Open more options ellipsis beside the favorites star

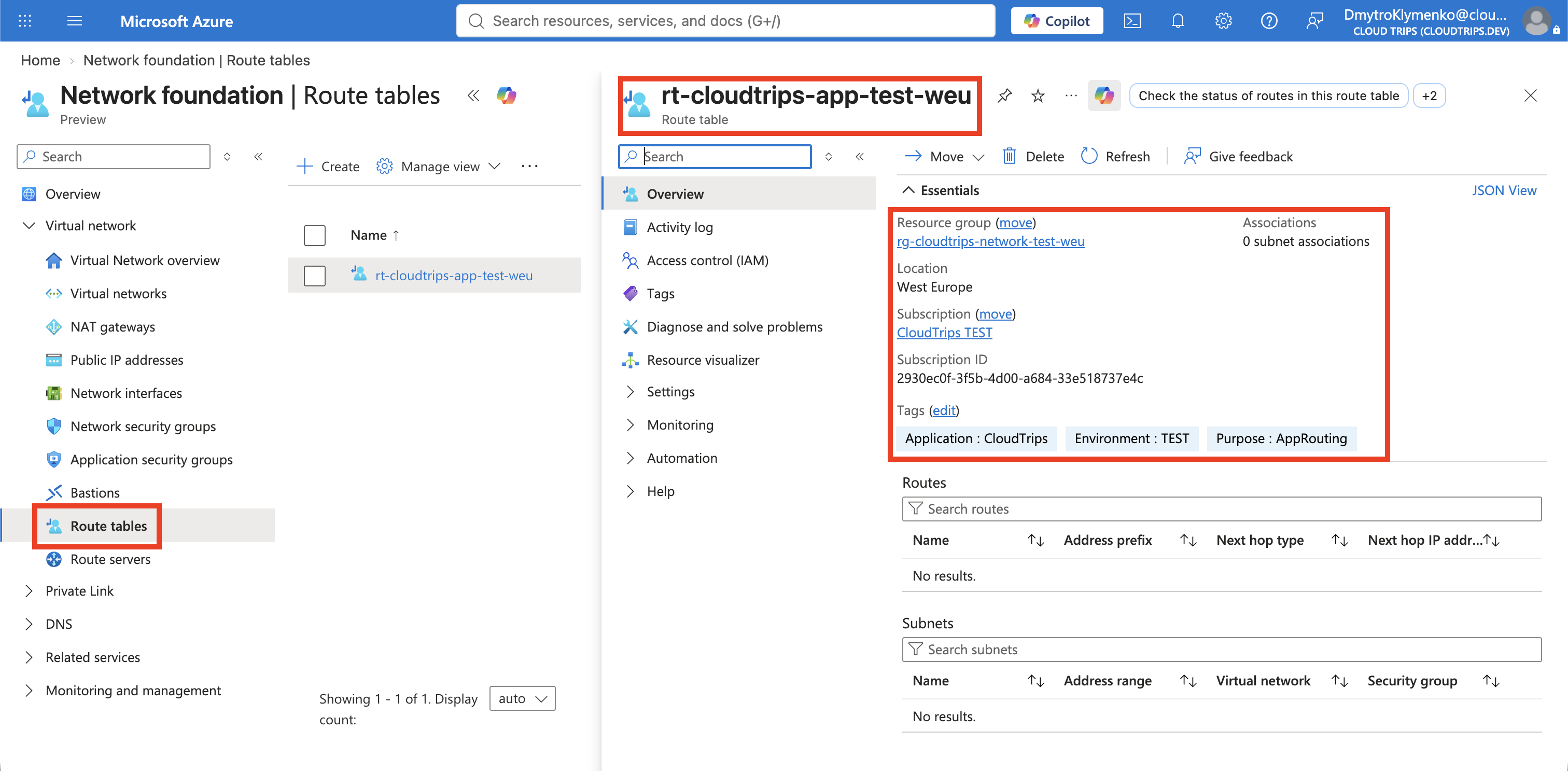point(1071,95)
